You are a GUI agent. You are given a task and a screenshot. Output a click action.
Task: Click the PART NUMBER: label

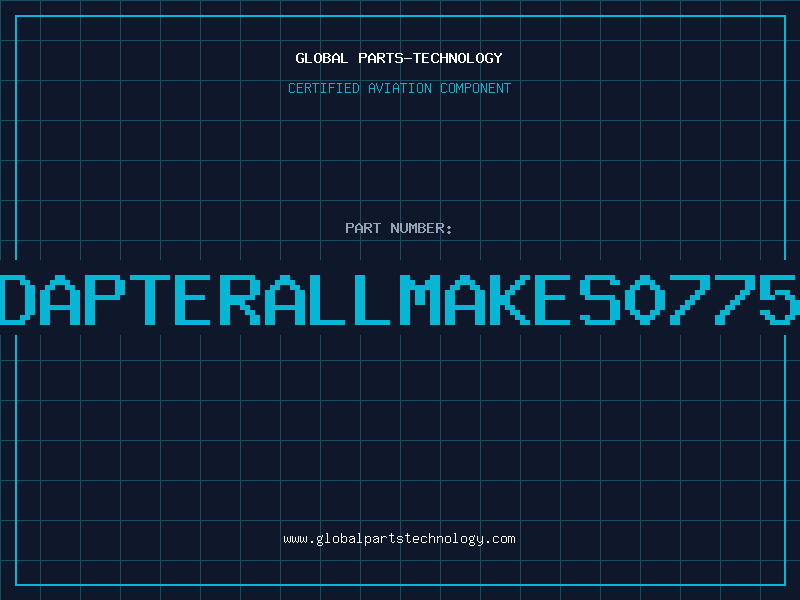[x=399, y=228]
